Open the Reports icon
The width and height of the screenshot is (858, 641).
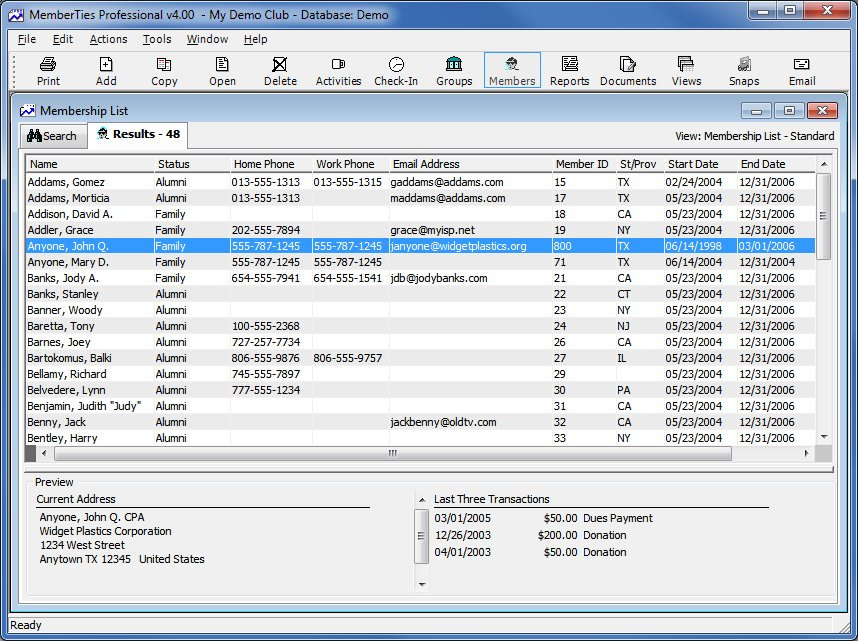569,69
